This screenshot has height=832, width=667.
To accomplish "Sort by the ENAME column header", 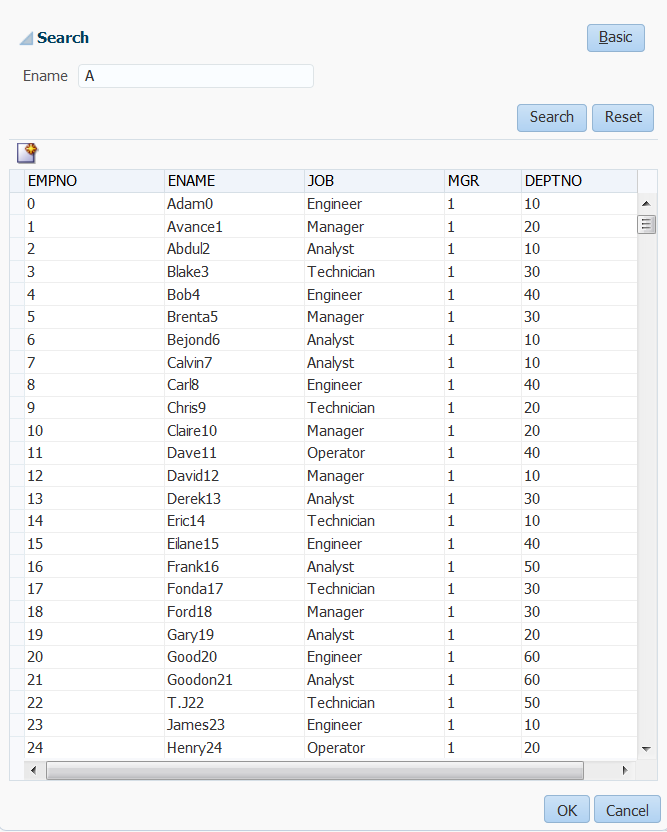I will point(234,181).
